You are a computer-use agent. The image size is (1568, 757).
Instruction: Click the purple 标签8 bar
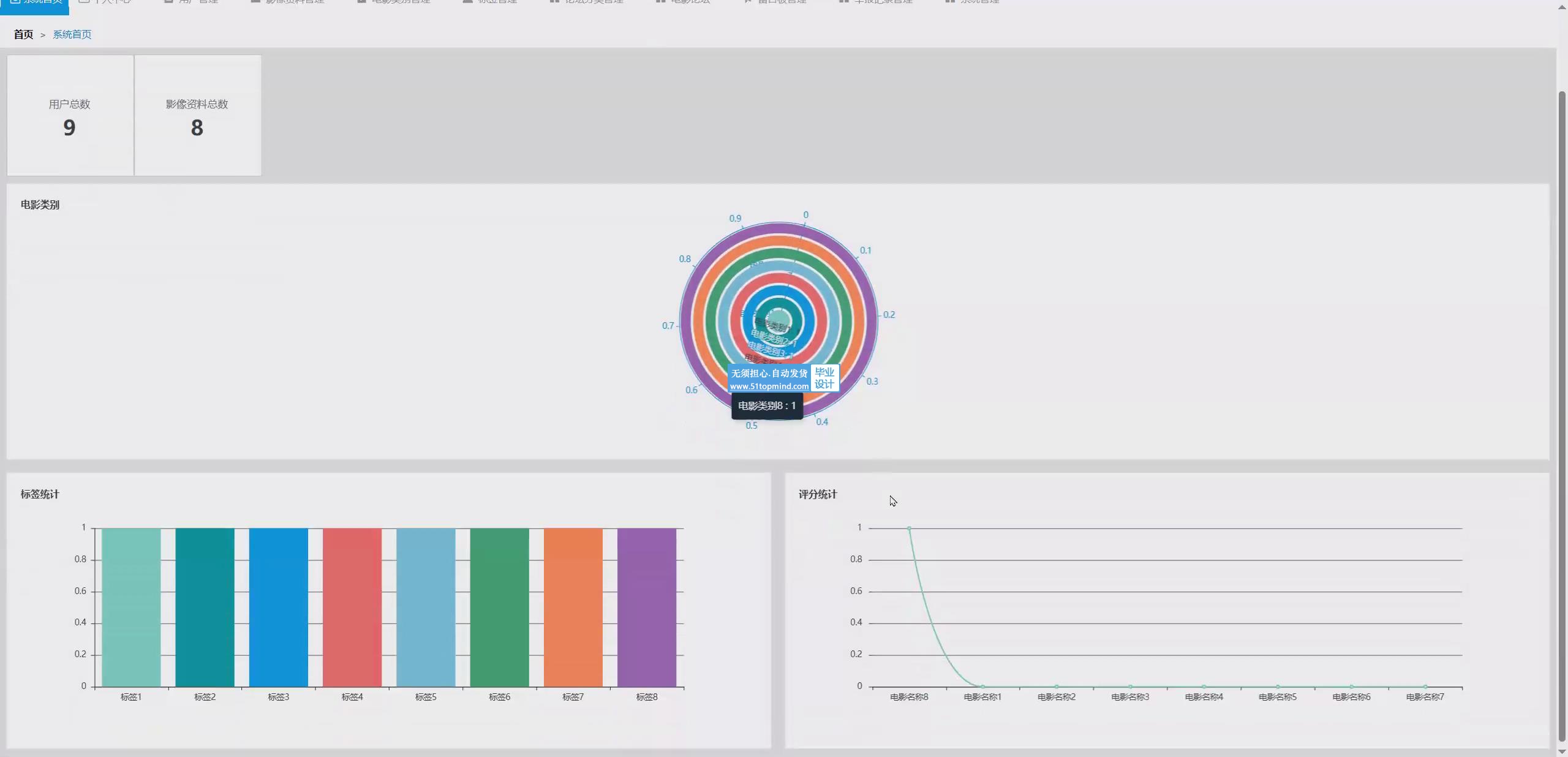(647, 606)
